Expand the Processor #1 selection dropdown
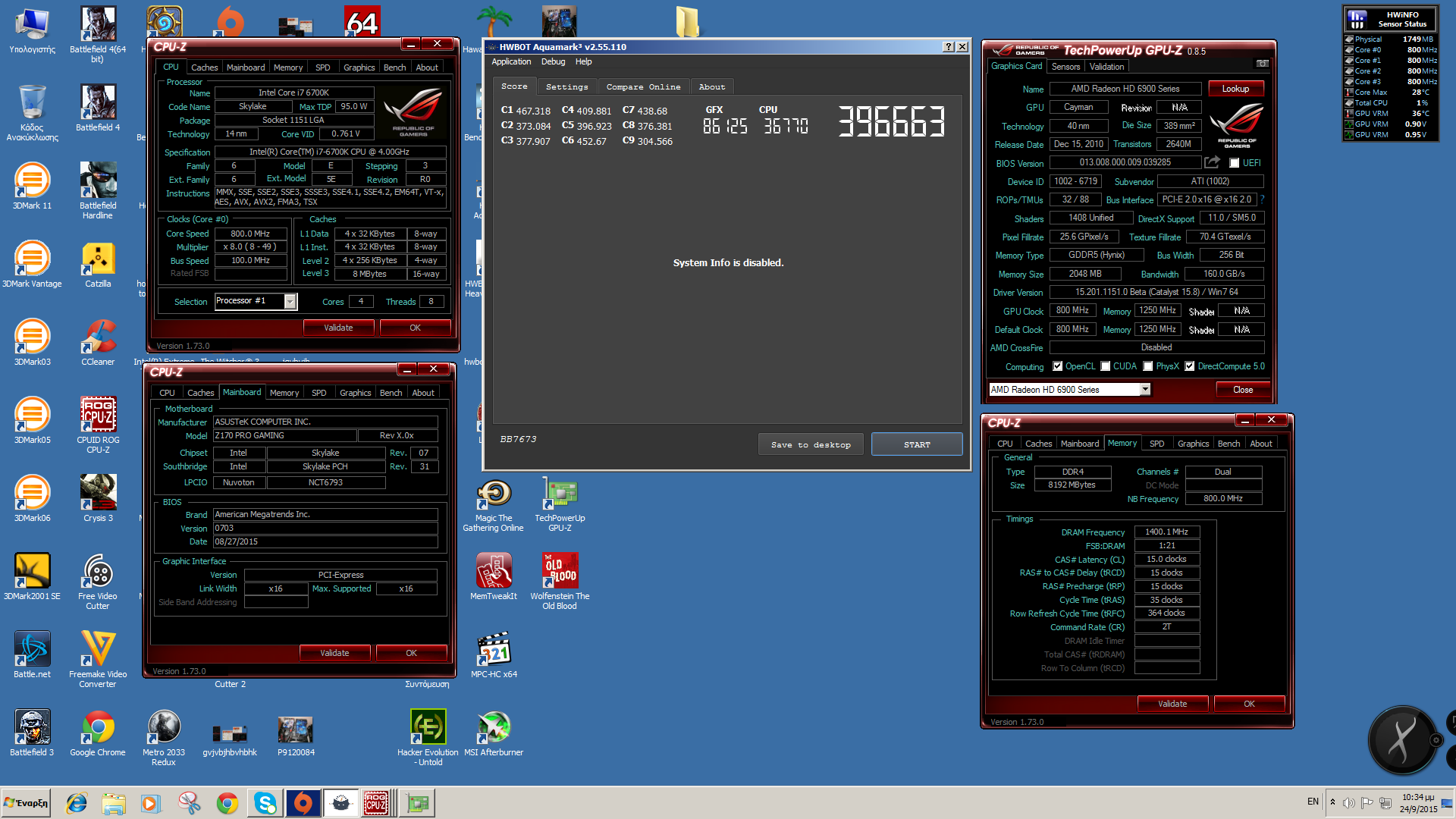The image size is (1456, 819). click(290, 302)
